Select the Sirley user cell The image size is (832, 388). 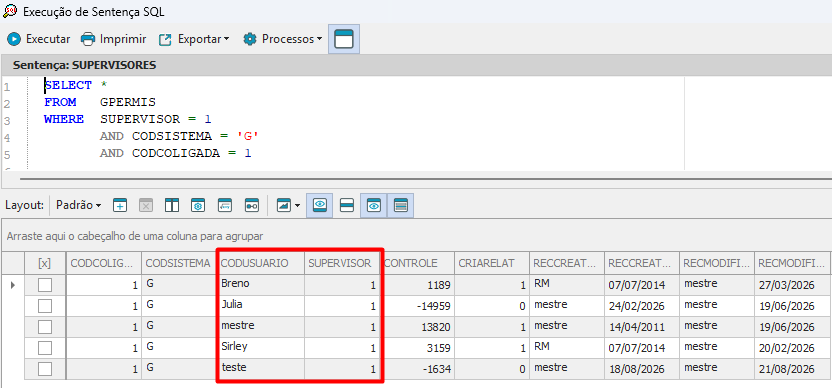pos(260,348)
